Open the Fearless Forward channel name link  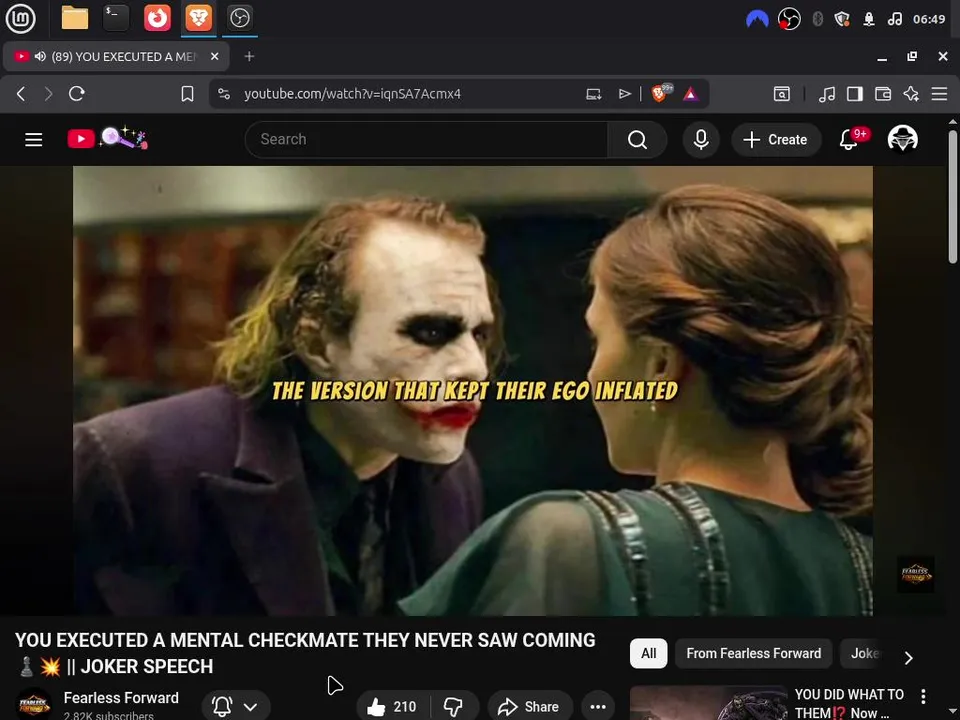[121, 698]
